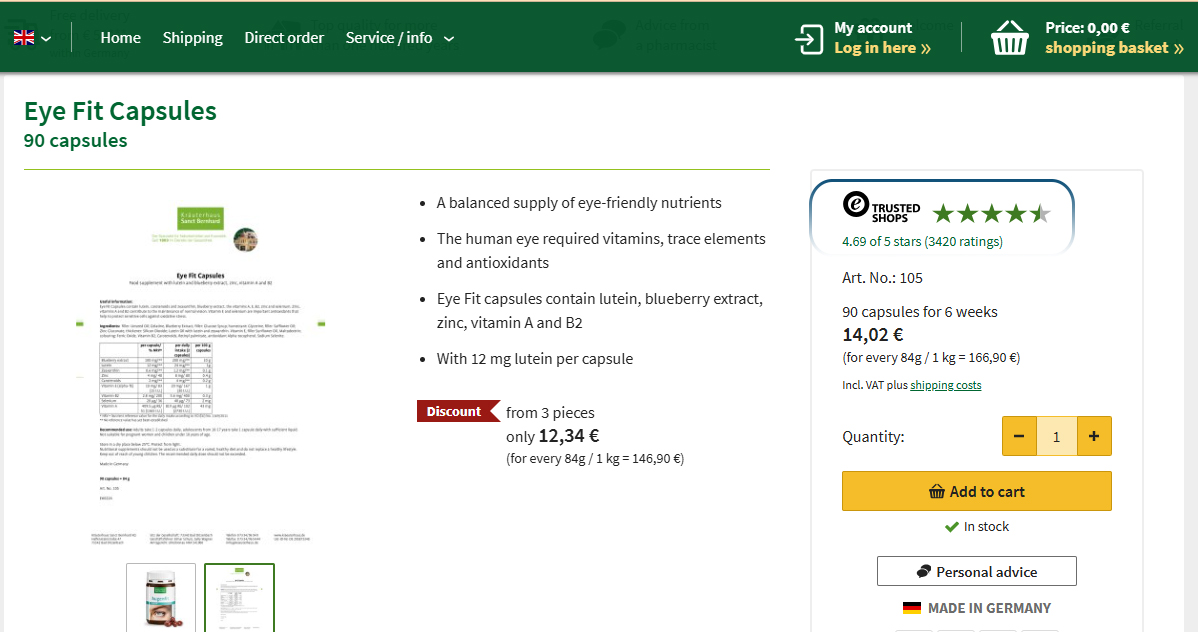Open the Direct order page
Viewport: 1198px width, 632px height.
(284, 38)
